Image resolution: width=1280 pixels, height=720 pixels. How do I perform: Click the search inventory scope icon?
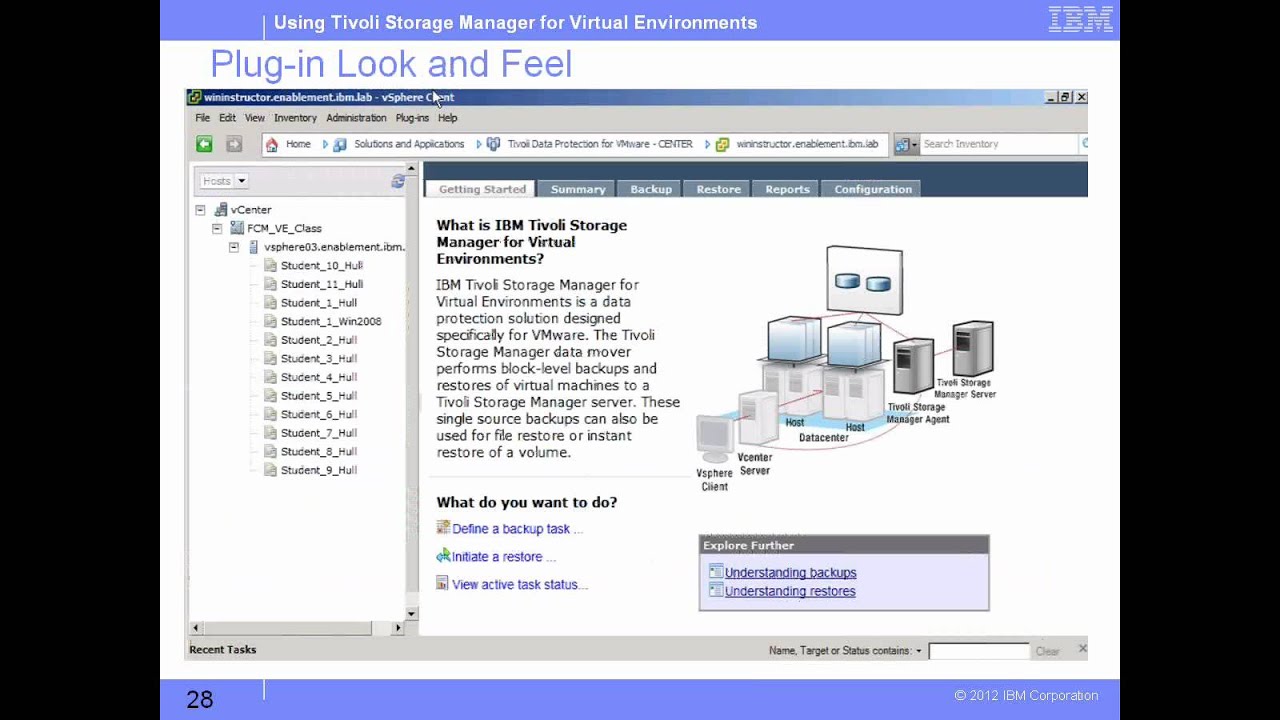coord(905,144)
